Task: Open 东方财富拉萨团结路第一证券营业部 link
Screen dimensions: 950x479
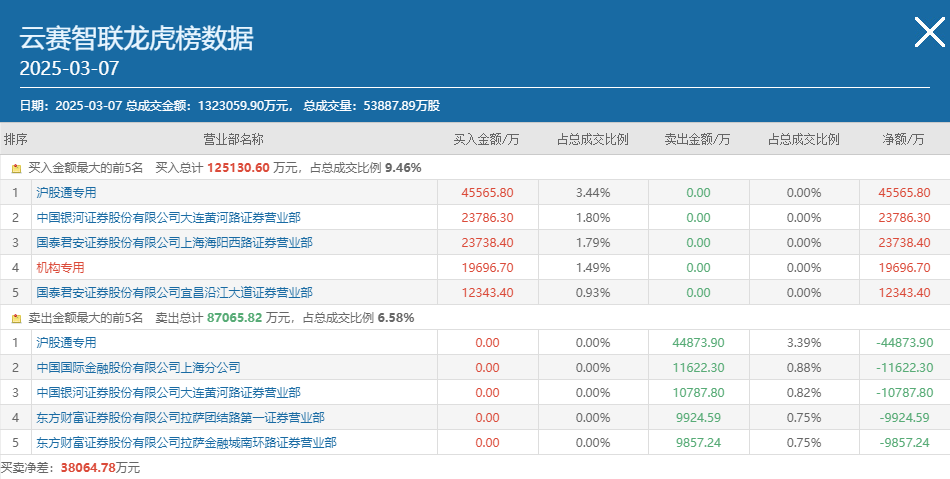Action: tap(181, 418)
